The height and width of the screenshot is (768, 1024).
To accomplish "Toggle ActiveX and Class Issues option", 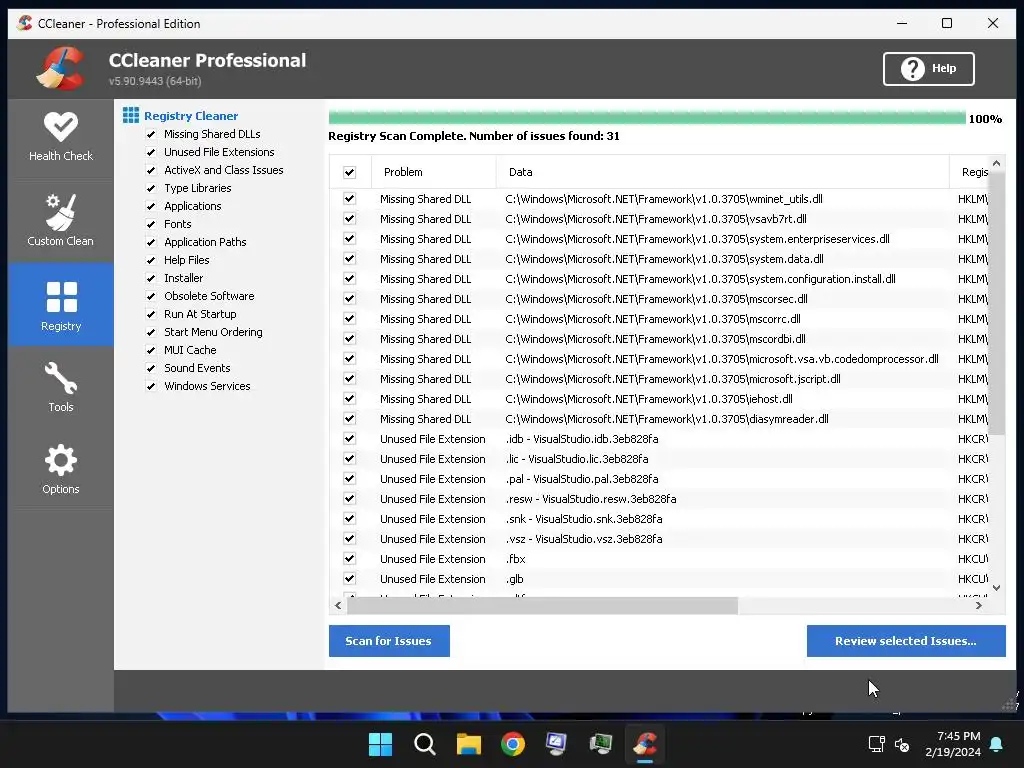I will point(151,170).
